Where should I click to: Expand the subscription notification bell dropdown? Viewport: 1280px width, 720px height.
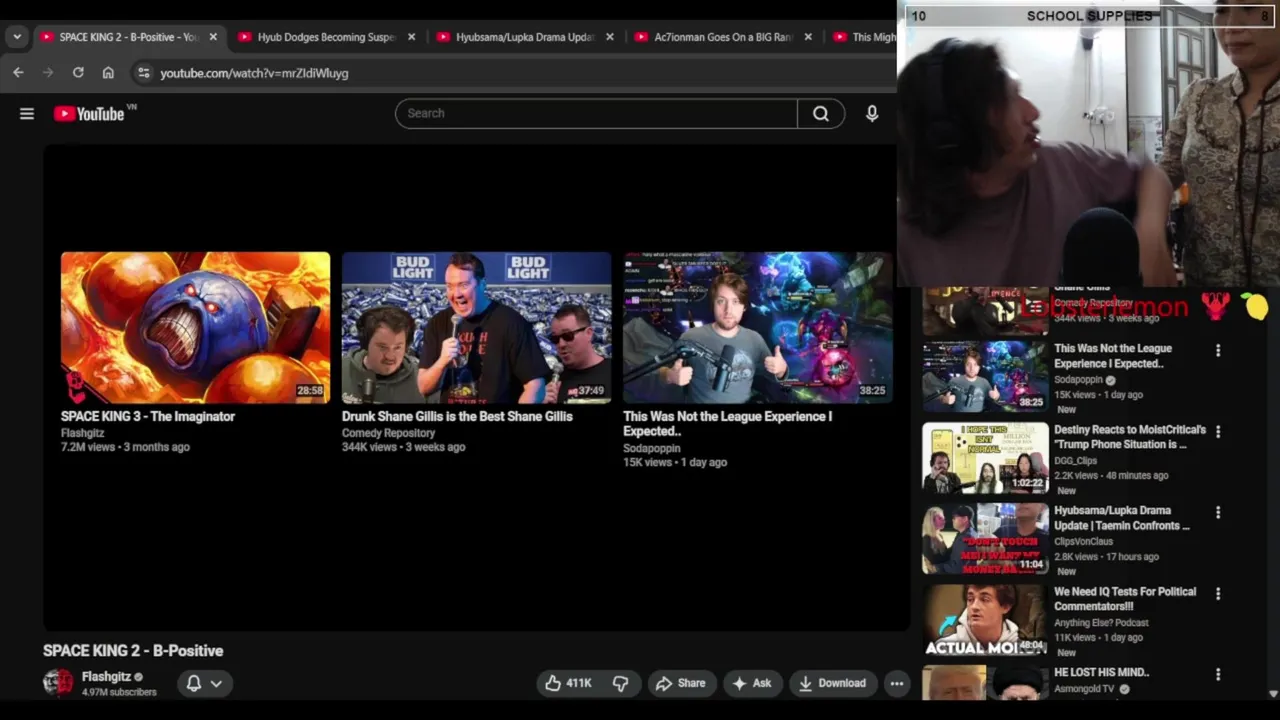(x=204, y=683)
